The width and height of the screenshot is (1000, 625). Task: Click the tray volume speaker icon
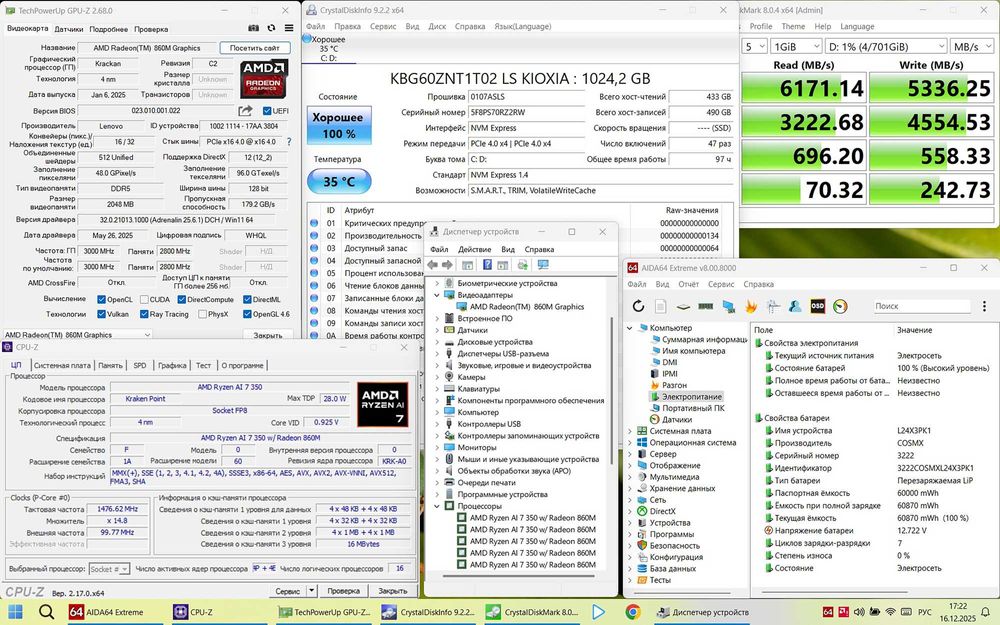tap(859, 612)
